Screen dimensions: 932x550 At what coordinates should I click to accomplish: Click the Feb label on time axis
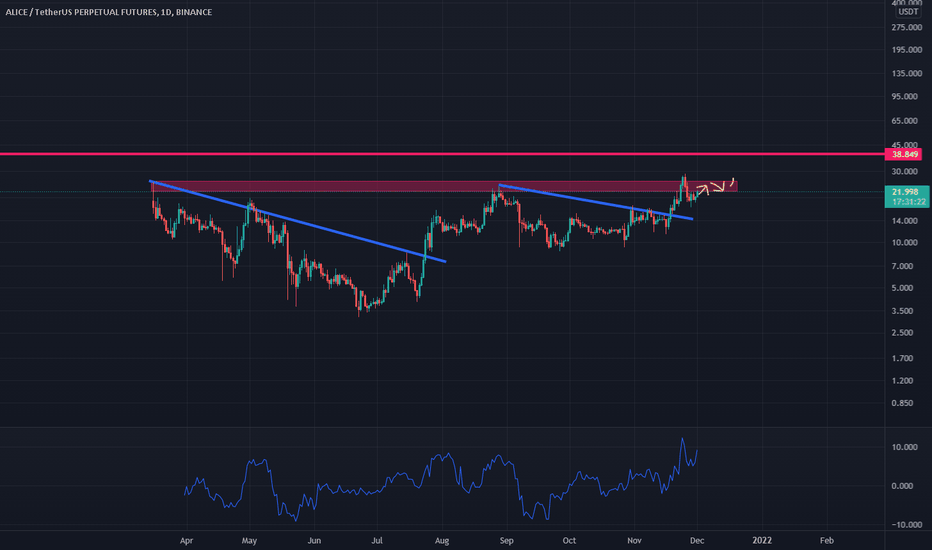[827, 540]
